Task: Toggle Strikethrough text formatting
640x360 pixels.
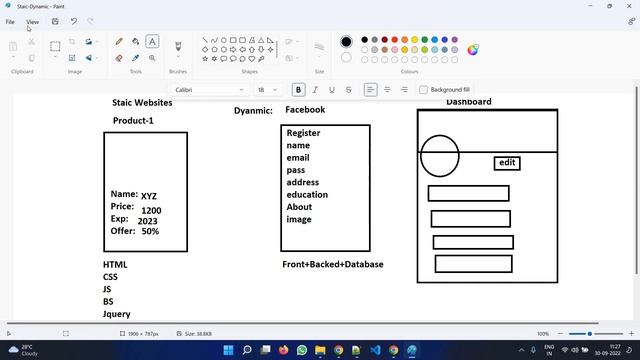Action: tap(349, 90)
